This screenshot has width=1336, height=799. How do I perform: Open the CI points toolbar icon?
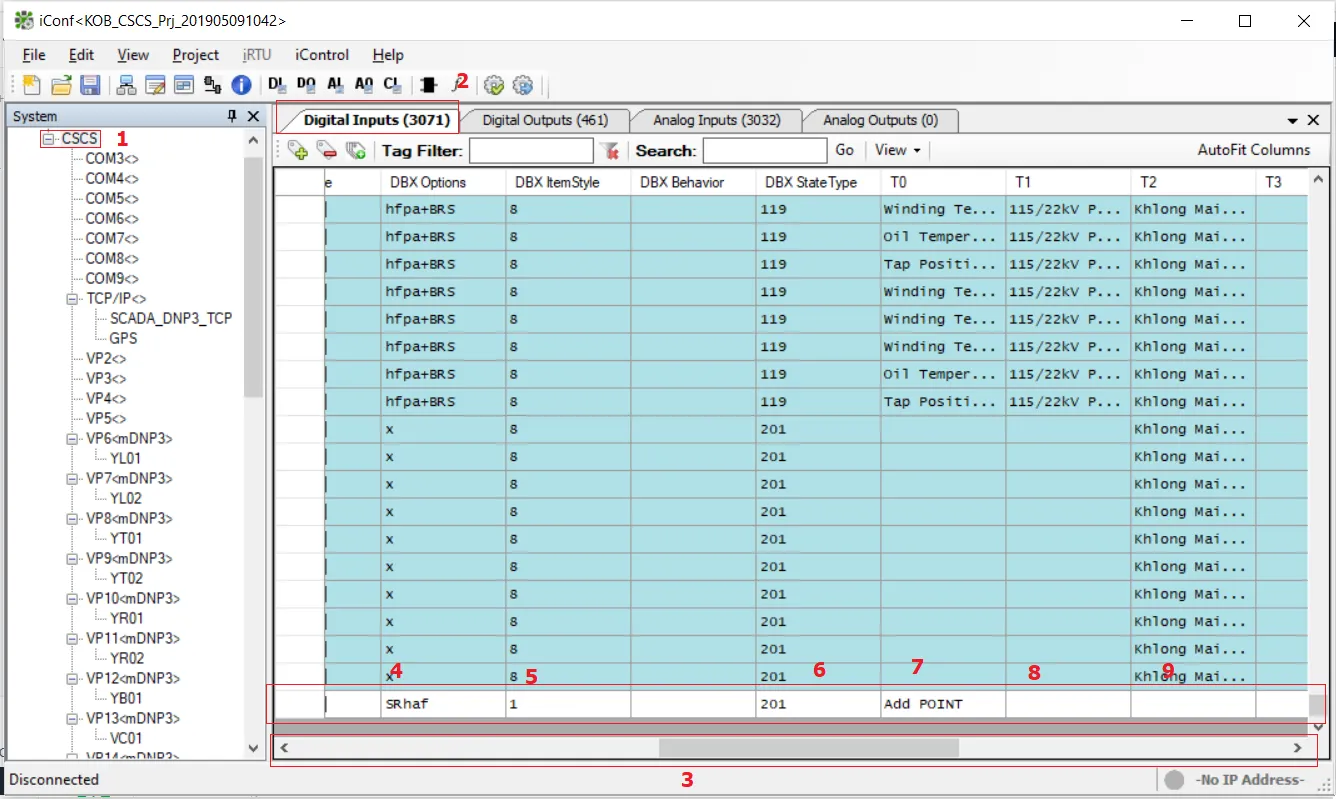tap(393, 85)
